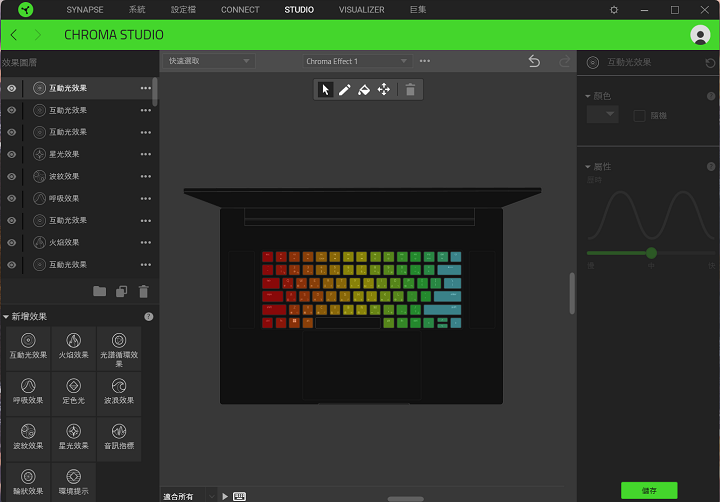Switch to the 設定檔 tab
The height and width of the screenshot is (502, 720).
pos(183,10)
